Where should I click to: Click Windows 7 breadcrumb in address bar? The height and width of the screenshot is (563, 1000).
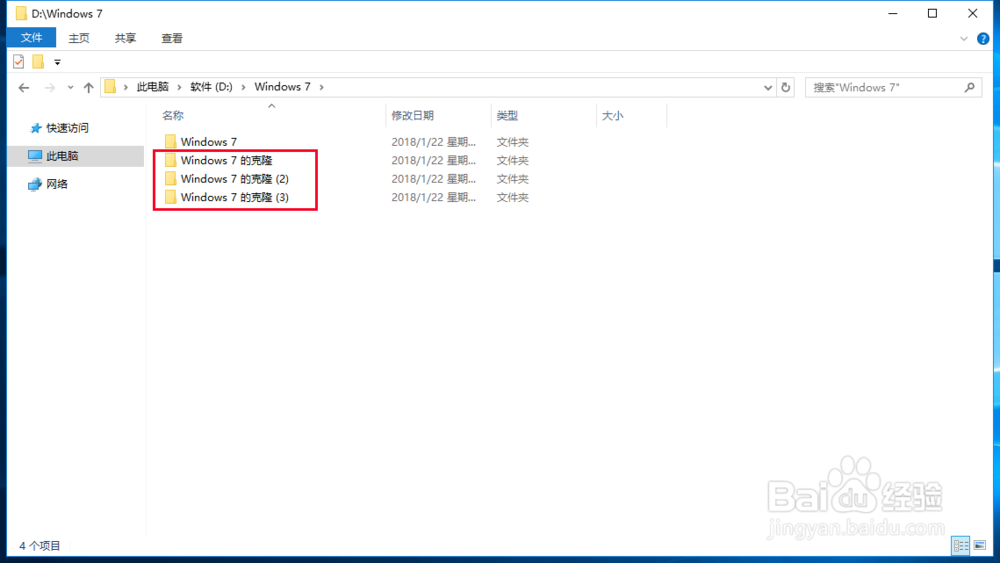coord(283,87)
